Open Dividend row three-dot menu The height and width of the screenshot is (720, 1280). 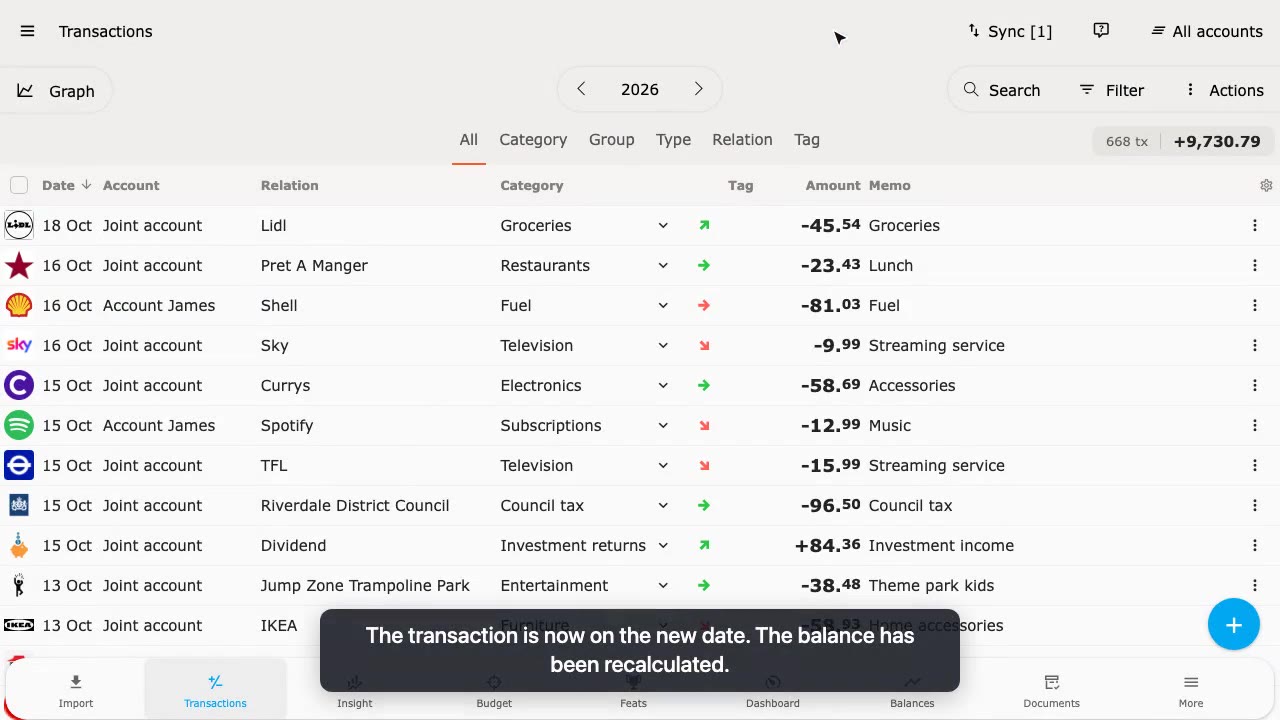coord(1255,545)
